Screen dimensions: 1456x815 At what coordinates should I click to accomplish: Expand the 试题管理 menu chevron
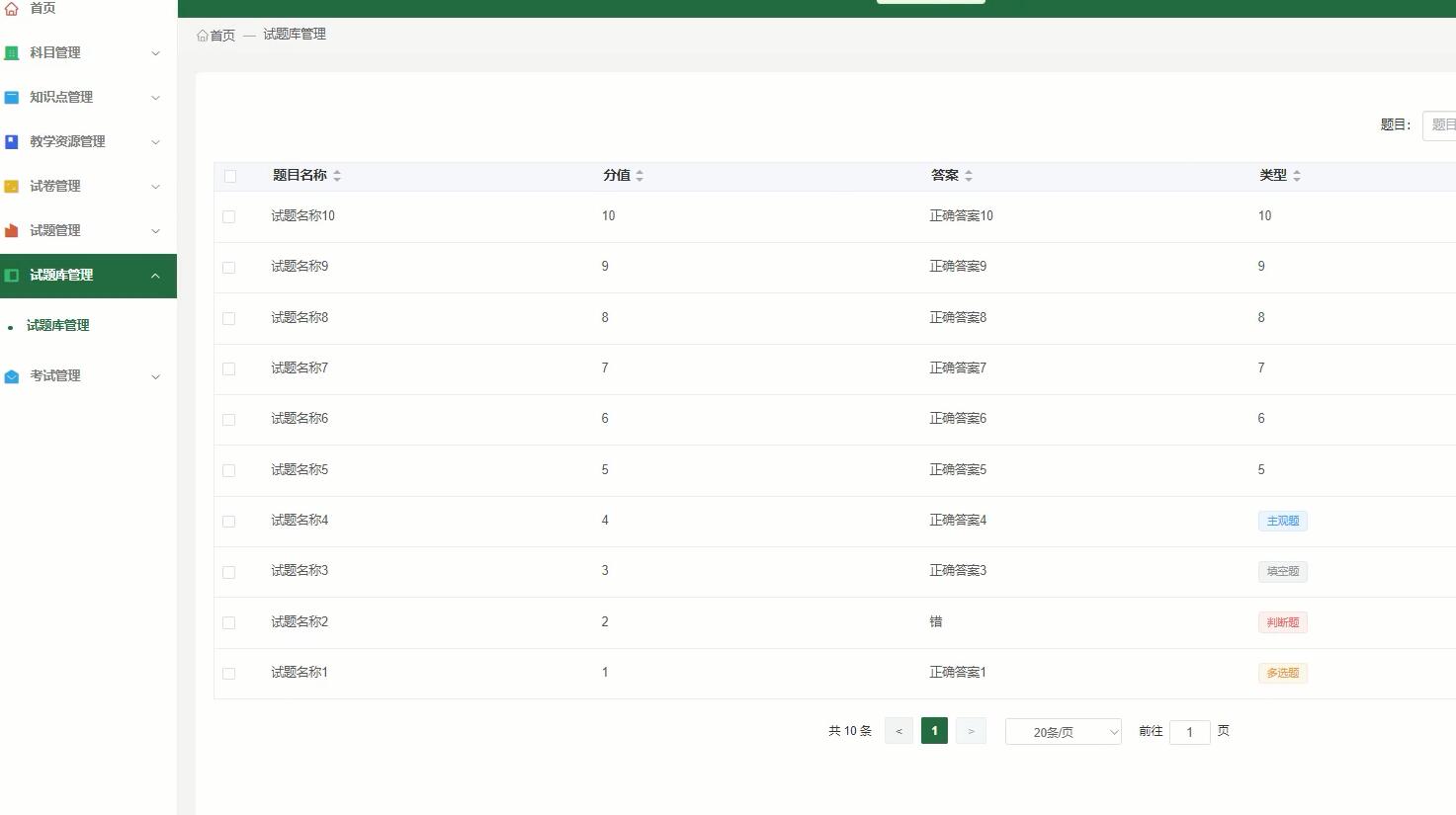tap(155, 231)
